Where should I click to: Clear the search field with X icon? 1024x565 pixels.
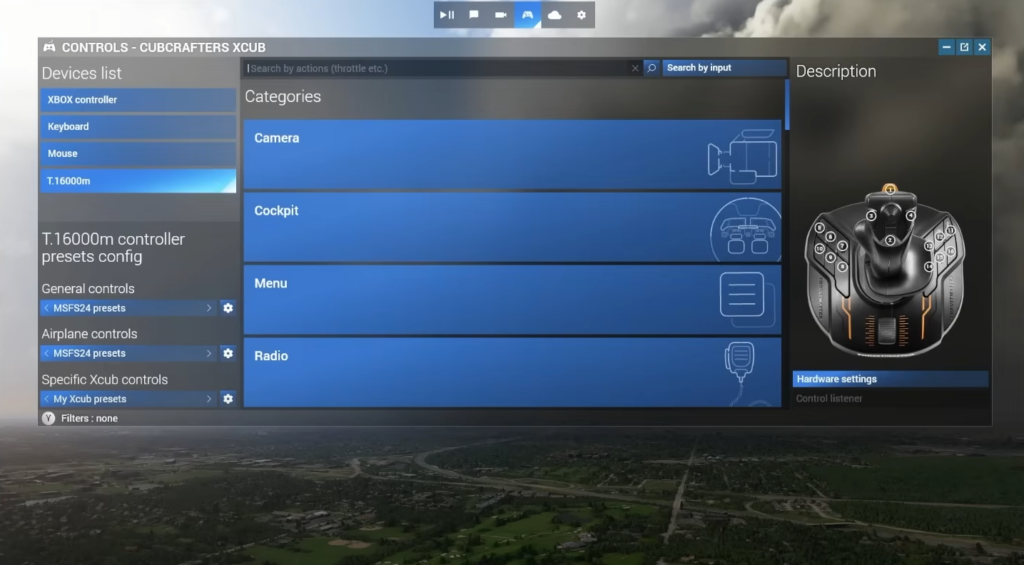point(635,68)
